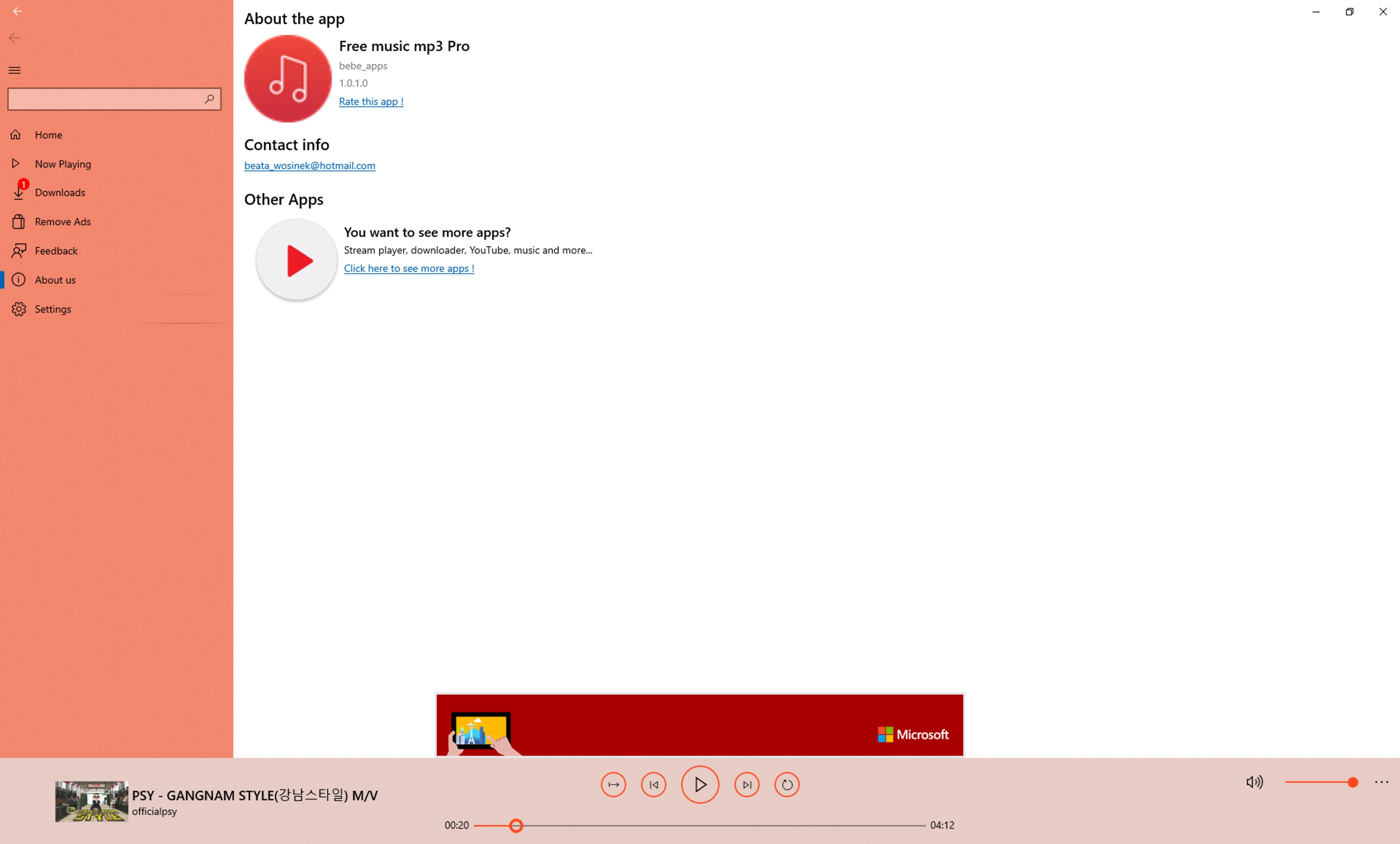Toggle the play-order arrow icon

(x=613, y=784)
